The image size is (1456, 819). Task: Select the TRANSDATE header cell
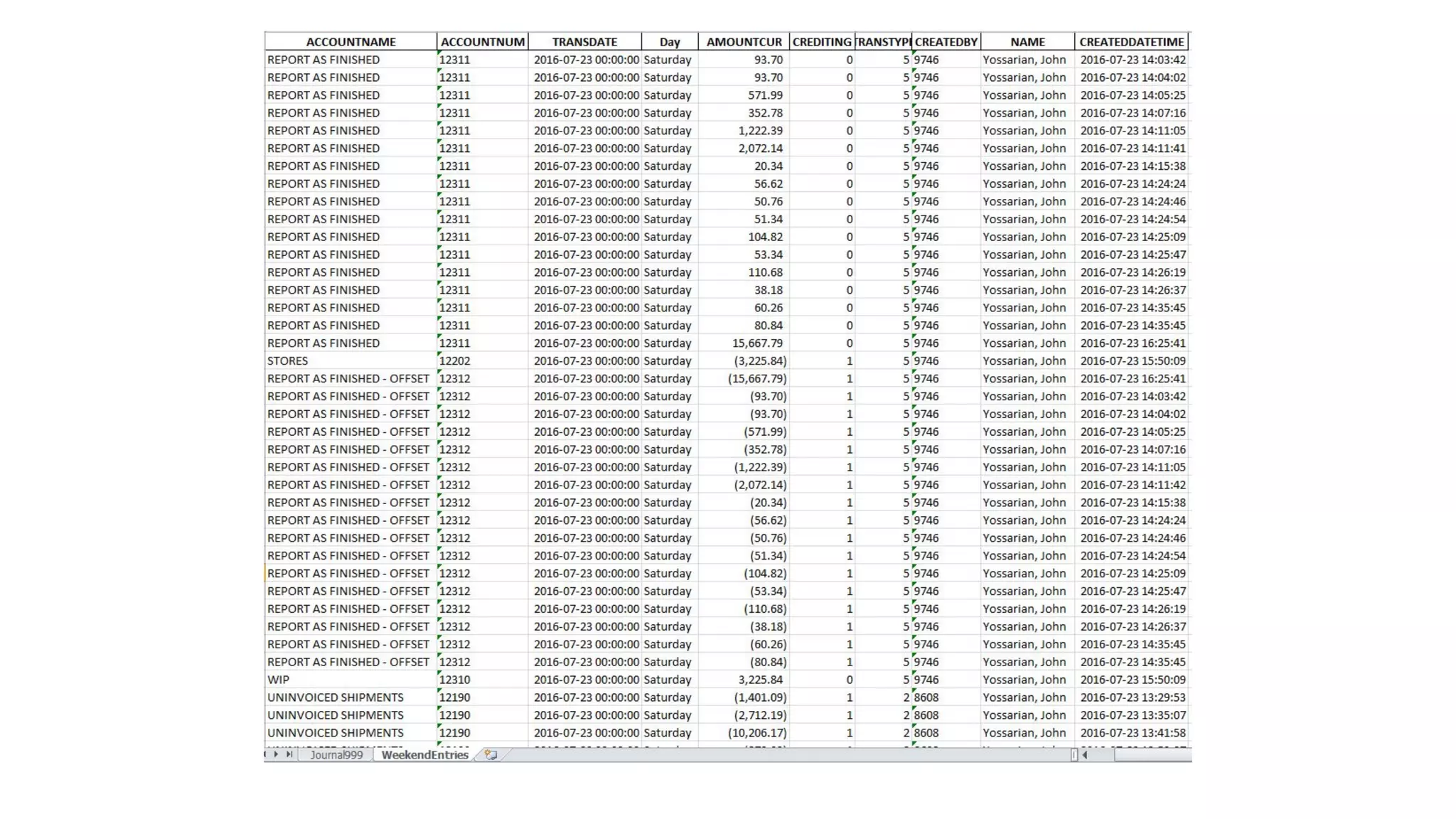click(584, 42)
